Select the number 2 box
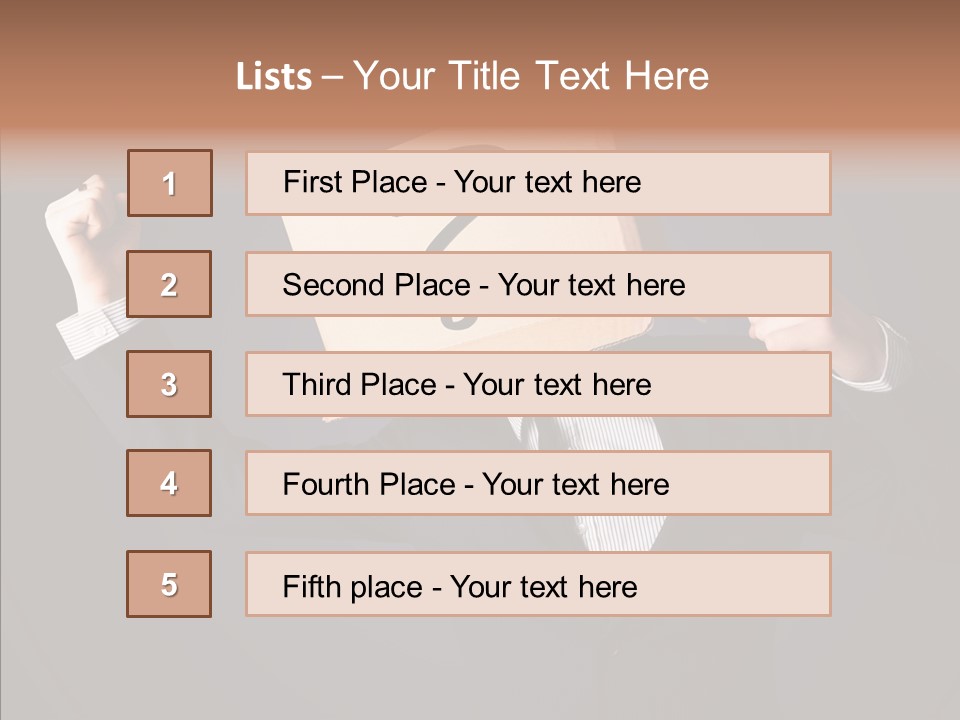Viewport: 960px width, 720px height. click(x=169, y=284)
